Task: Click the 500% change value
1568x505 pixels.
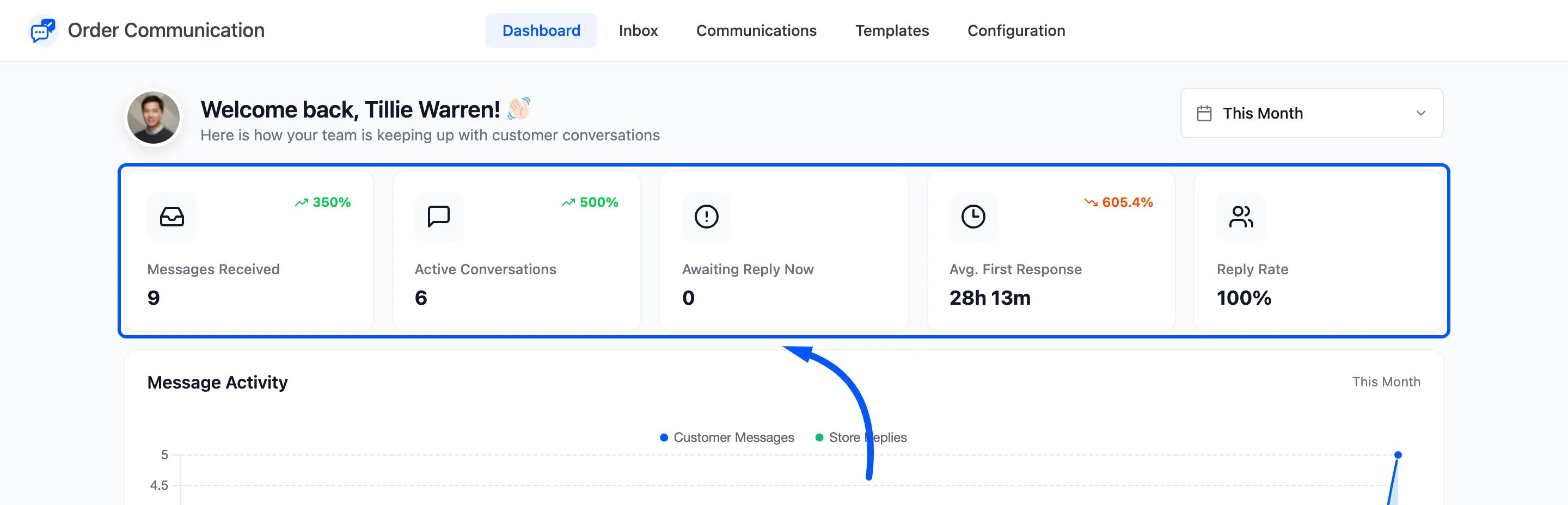Action: point(599,202)
